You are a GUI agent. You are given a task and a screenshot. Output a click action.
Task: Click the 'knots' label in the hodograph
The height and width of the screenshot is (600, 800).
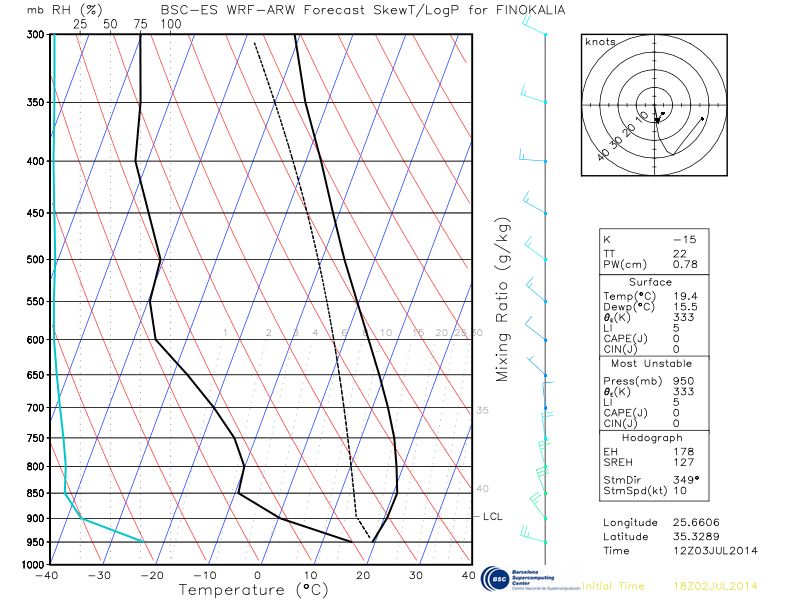click(600, 42)
